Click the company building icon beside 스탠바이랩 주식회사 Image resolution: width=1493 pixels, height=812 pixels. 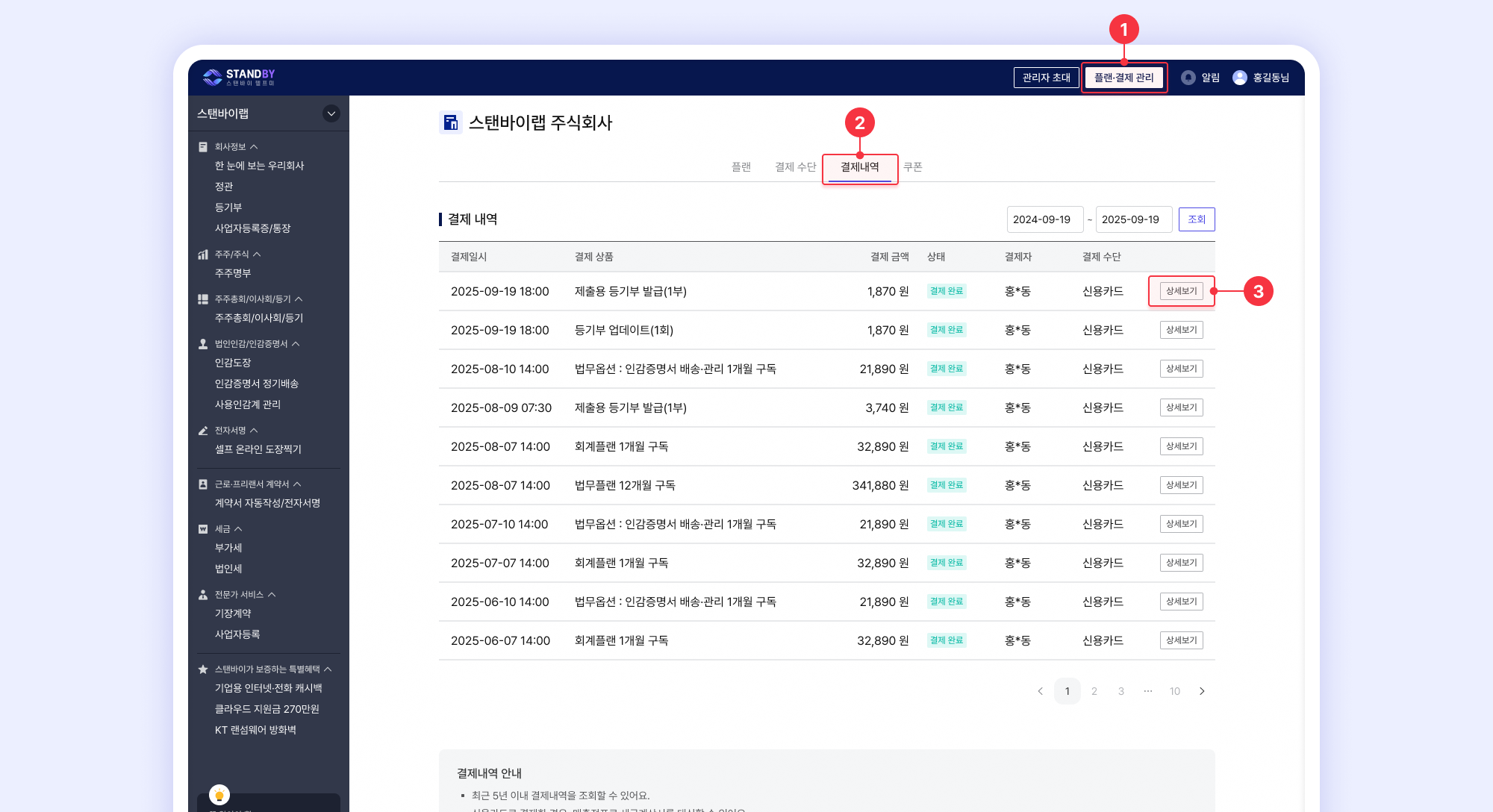click(x=450, y=122)
